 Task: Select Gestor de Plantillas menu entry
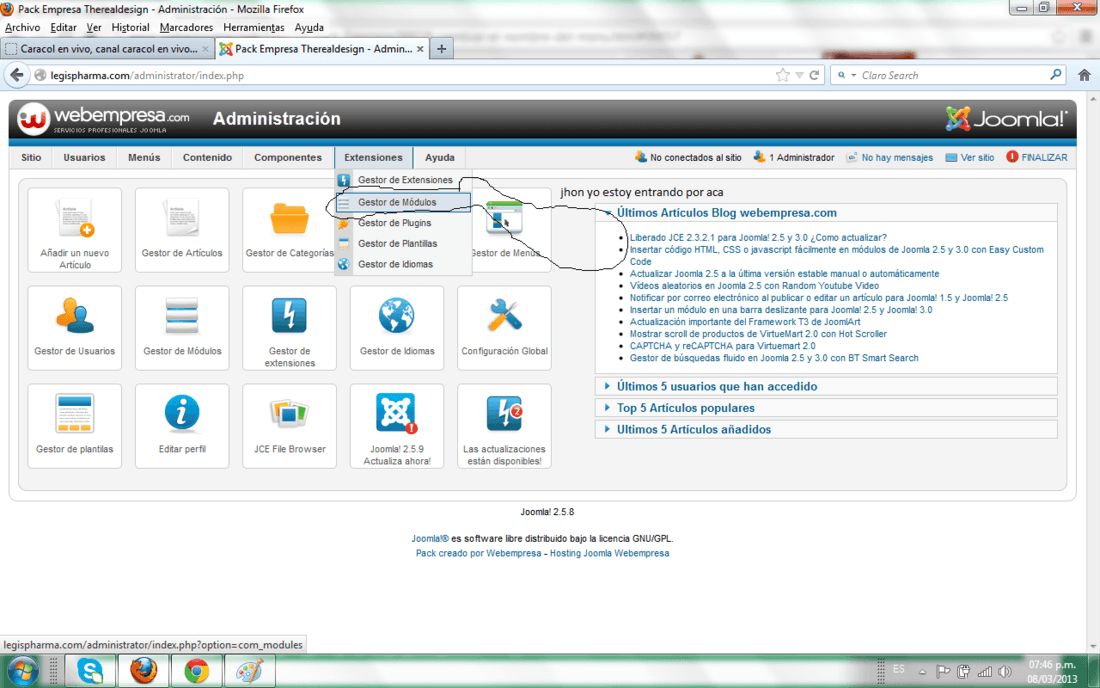tap(403, 243)
